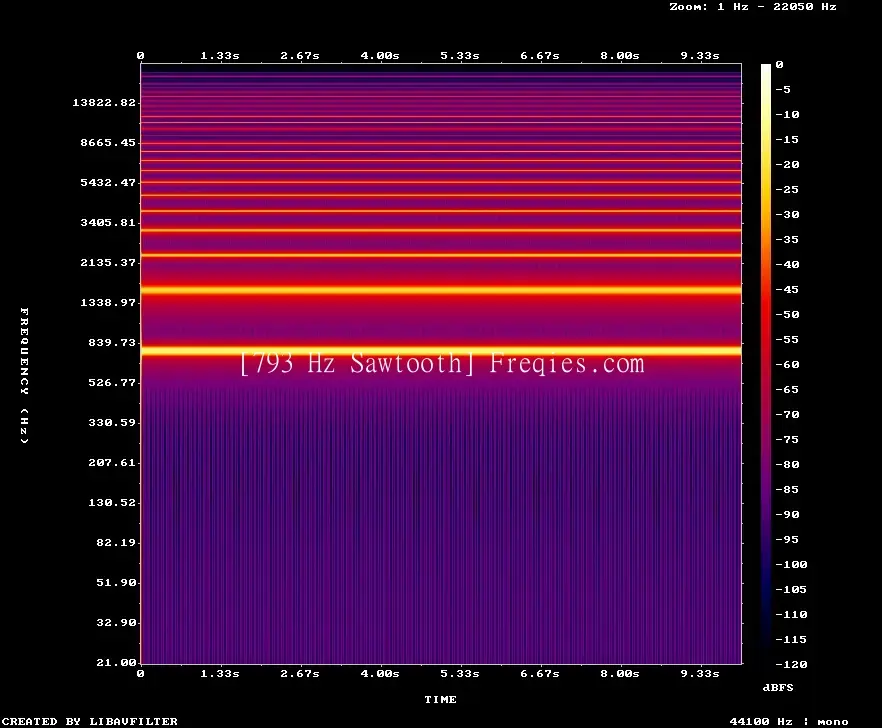Viewport: 882px width, 728px height.
Task: Click the 3405.81 frequency label
Action: point(108,222)
